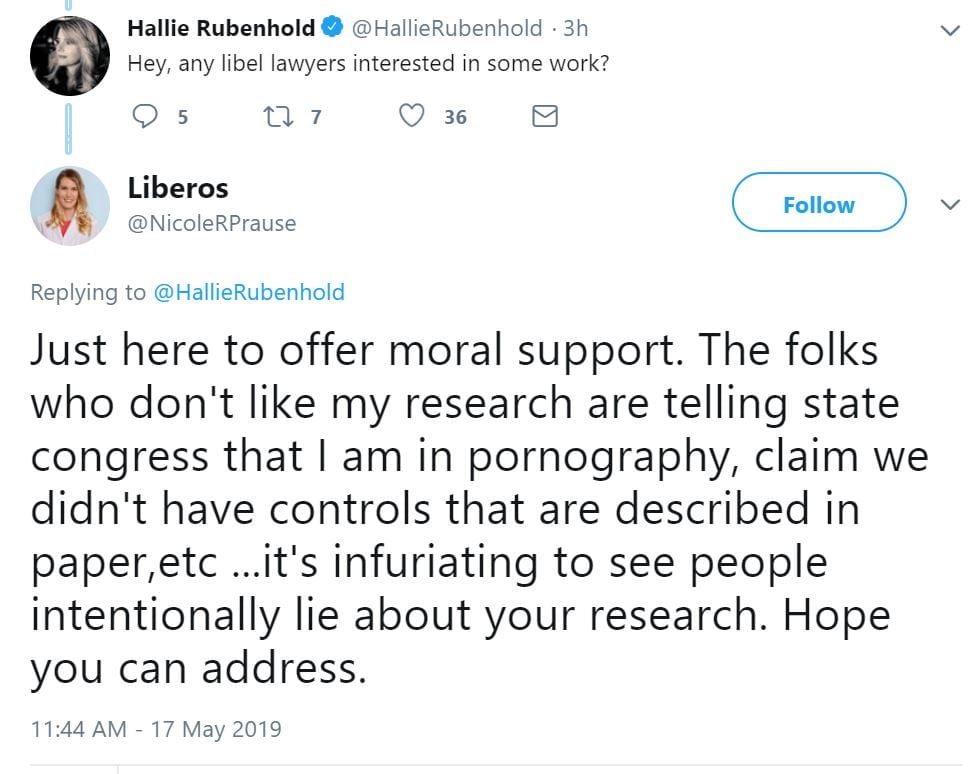Click the reply icon on Hallie's tweet
972x774 pixels.
(x=146, y=117)
